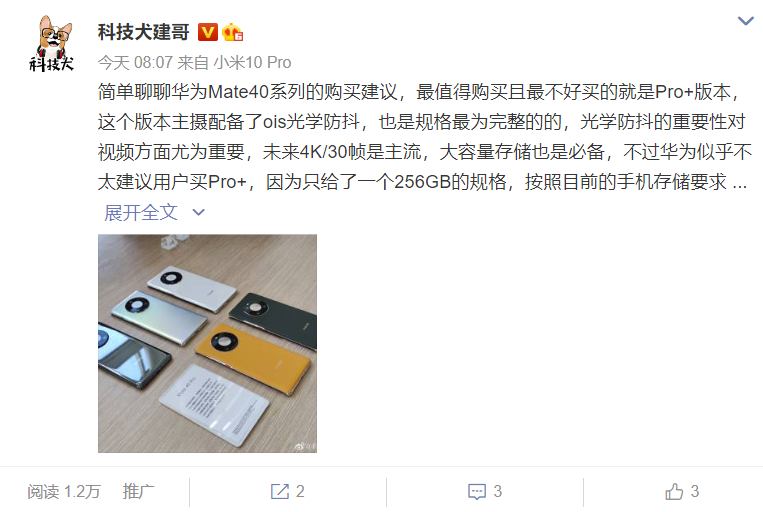Screen dimensions: 763x512
Task: Click the 阅读 1.2万 read count
Action: click(64, 491)
